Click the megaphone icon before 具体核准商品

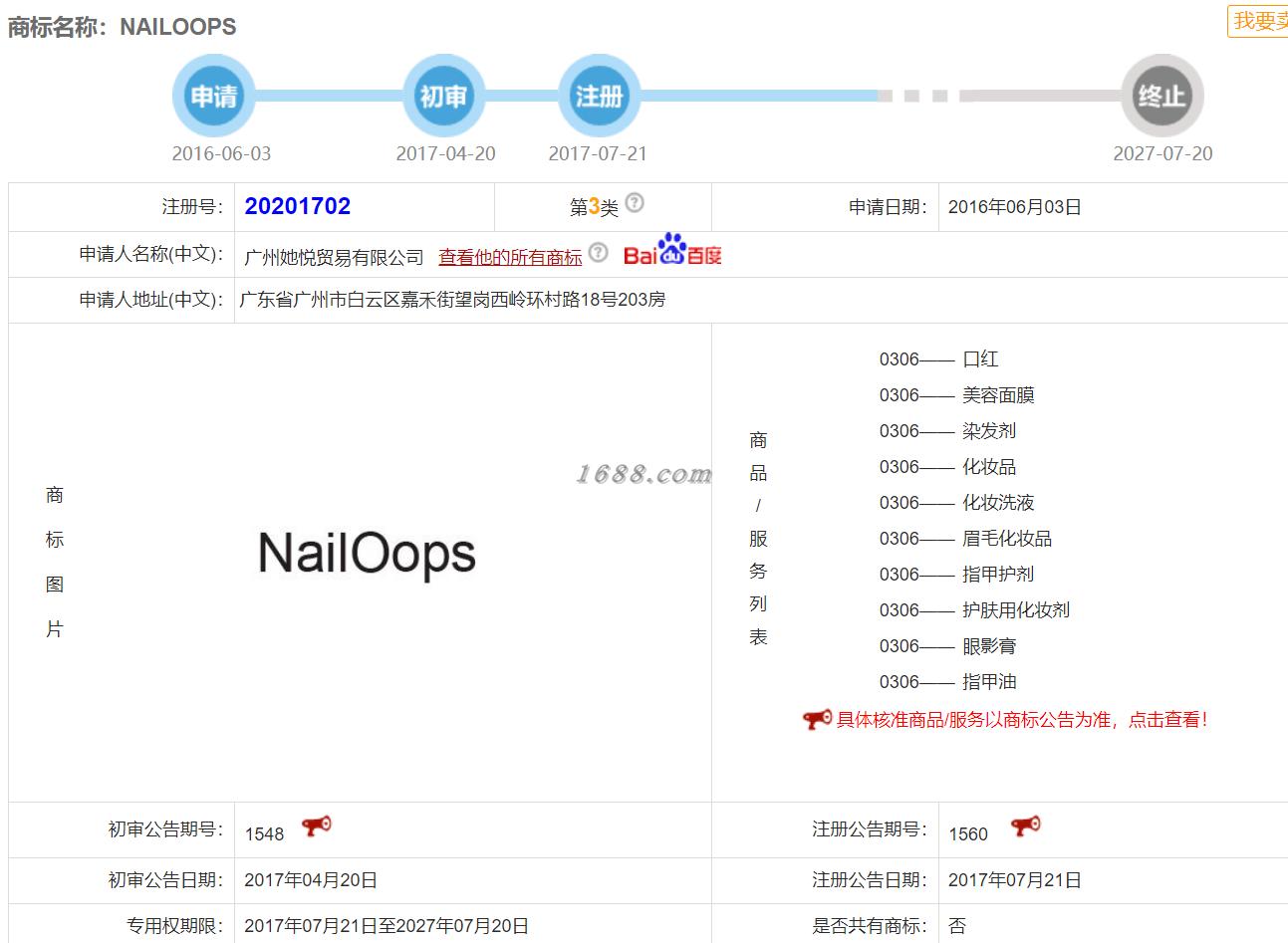[x=818, y=719]
